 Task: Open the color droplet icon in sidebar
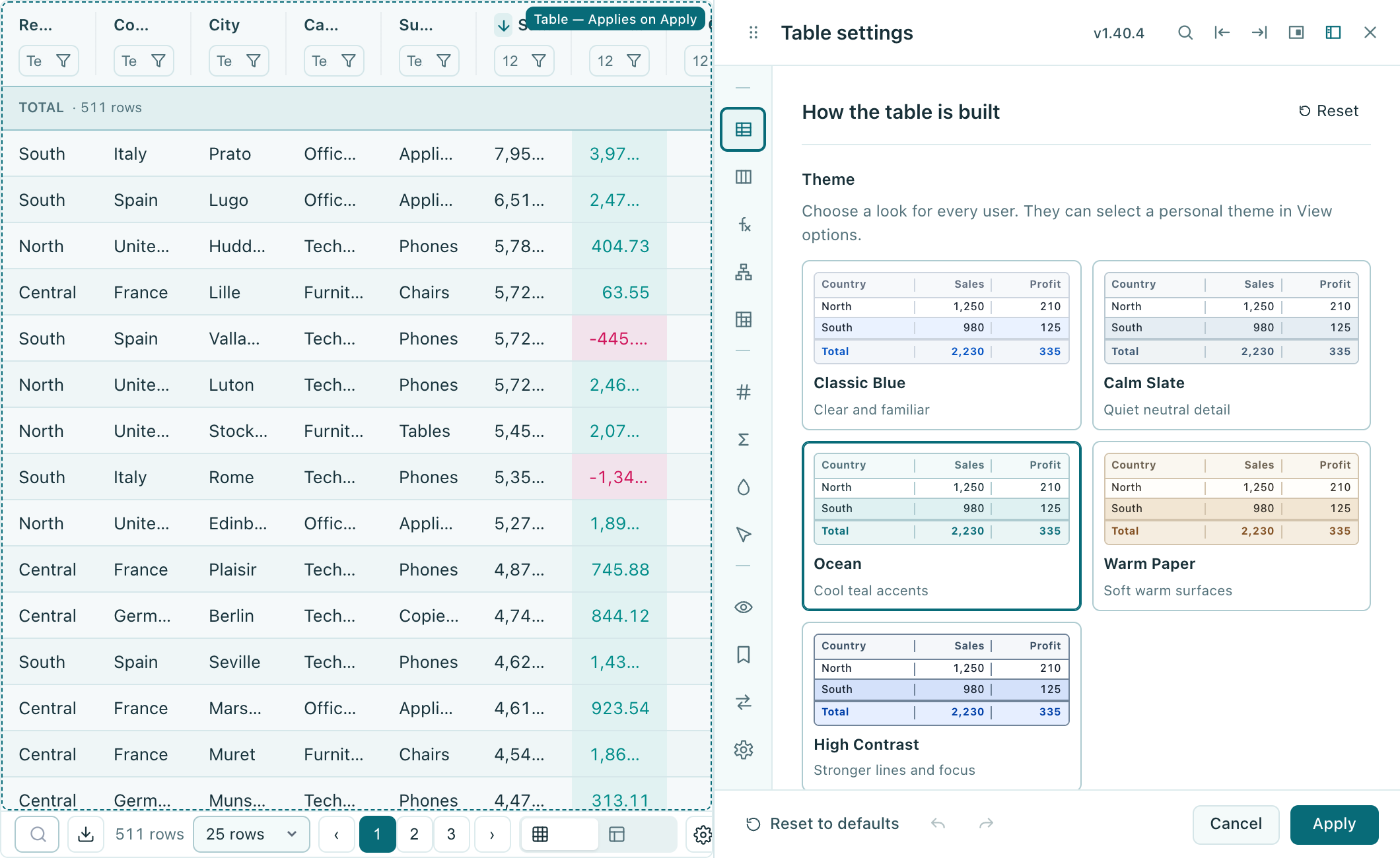(743, 487)
